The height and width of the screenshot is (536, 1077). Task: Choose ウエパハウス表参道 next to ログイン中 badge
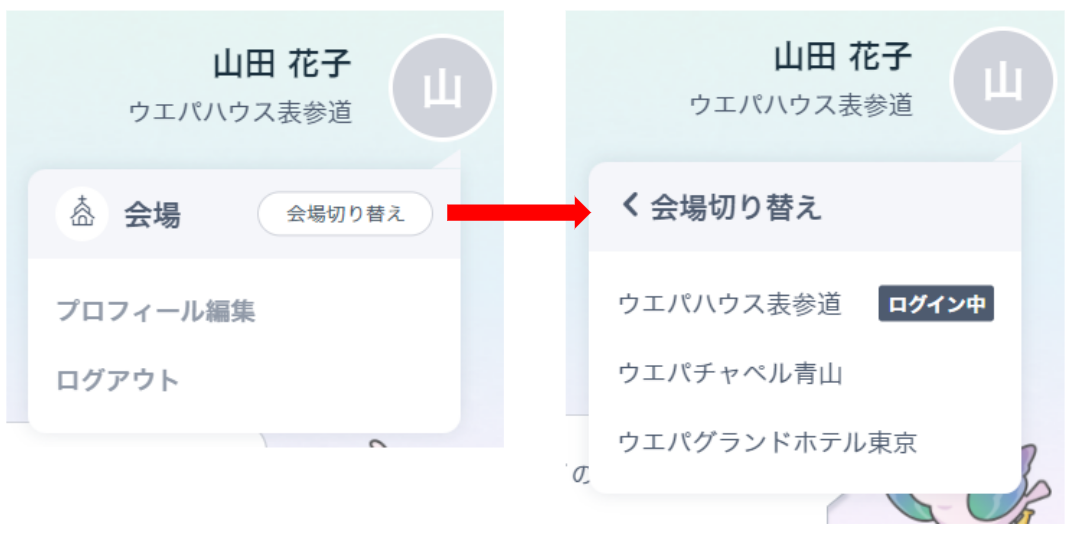pos(730,304)
